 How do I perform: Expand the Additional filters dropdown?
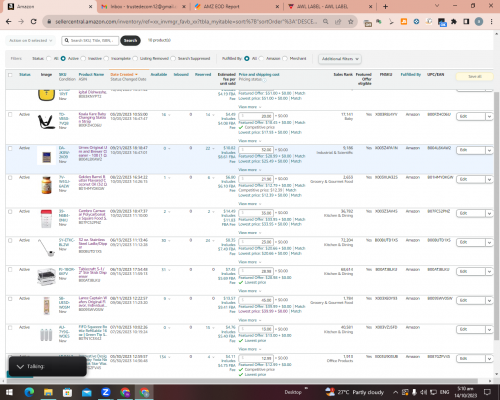(340, 59)
